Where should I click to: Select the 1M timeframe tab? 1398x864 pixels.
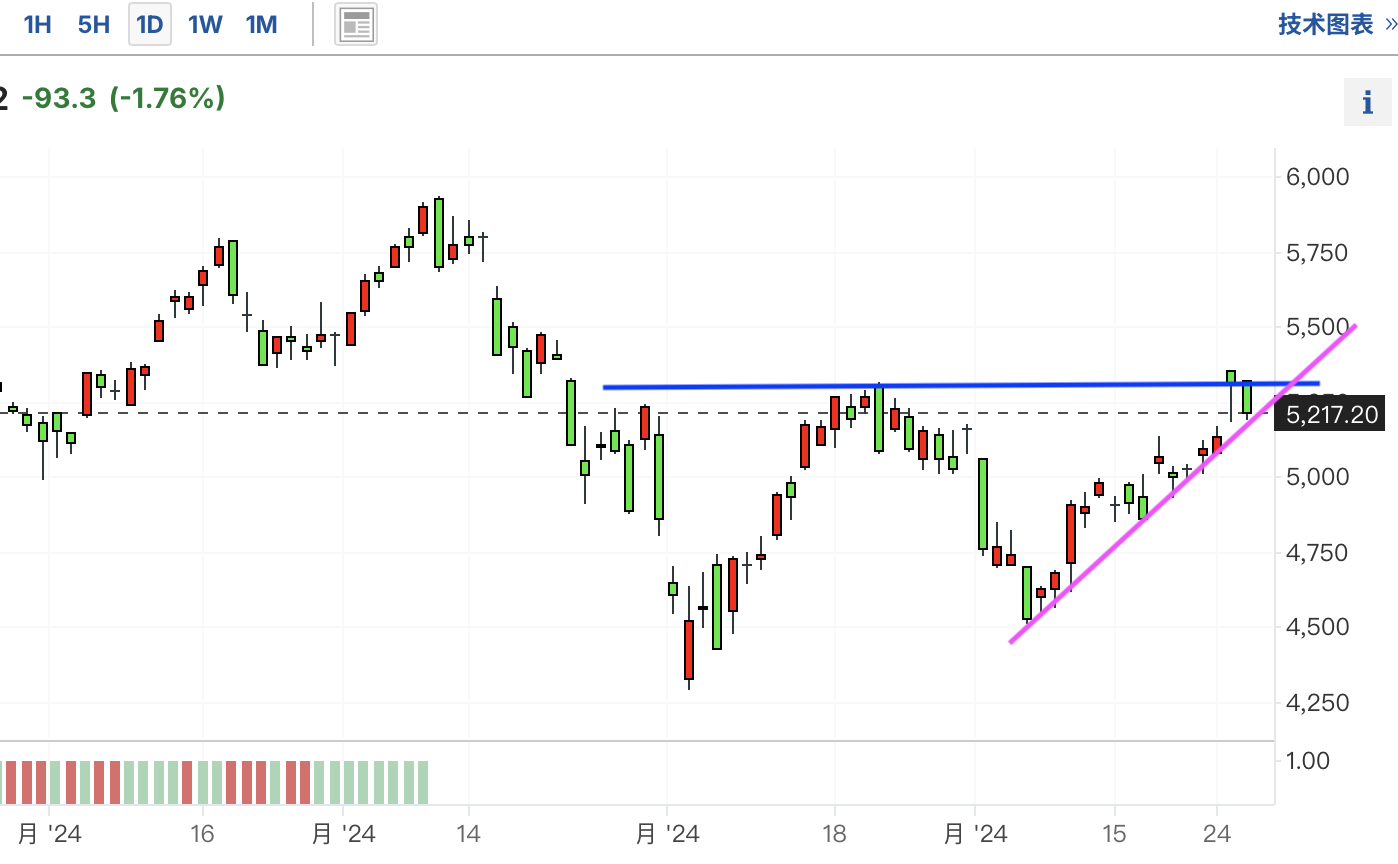point(262,25)
